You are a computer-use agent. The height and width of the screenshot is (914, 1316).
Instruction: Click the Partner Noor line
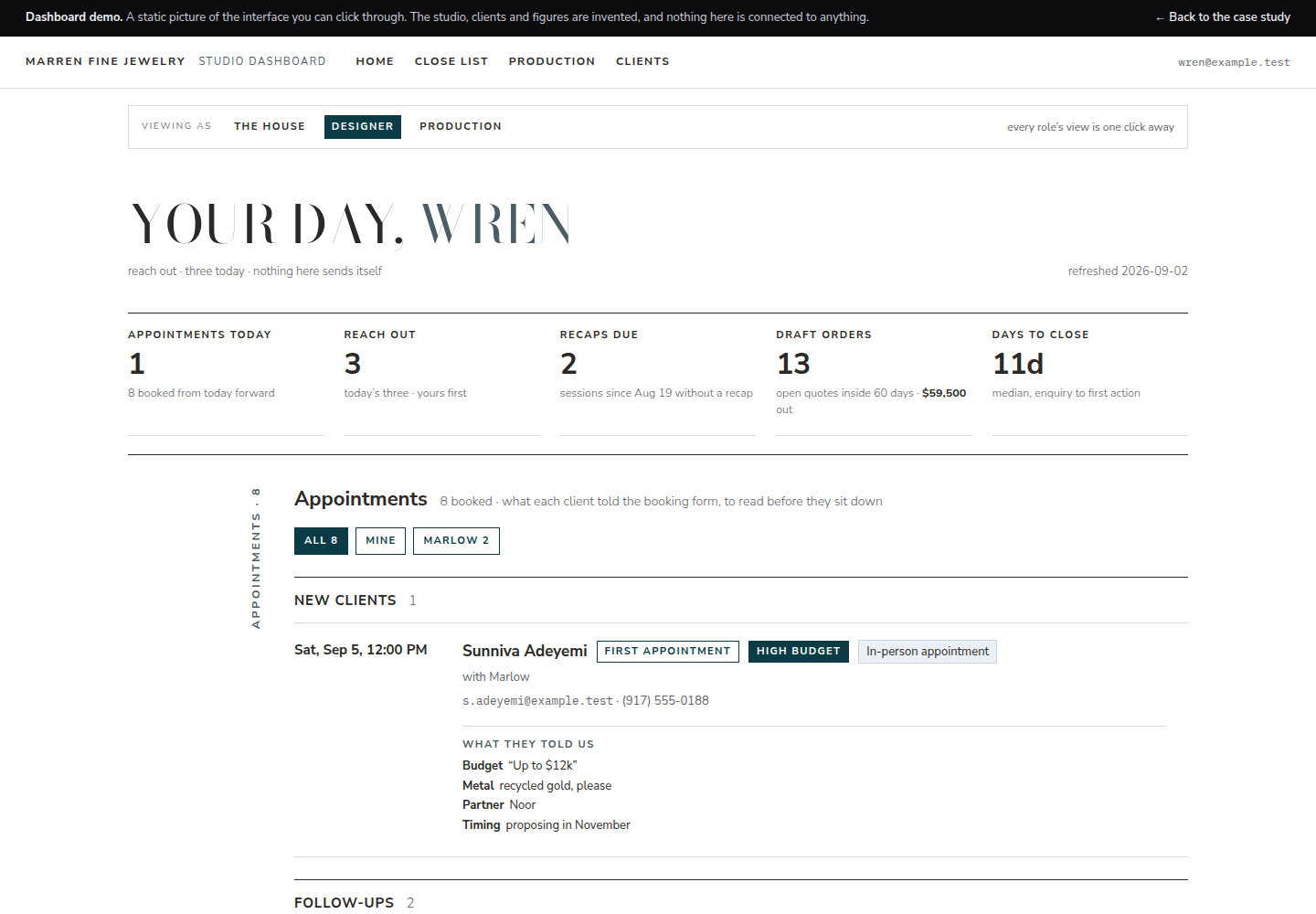point(499,805)
